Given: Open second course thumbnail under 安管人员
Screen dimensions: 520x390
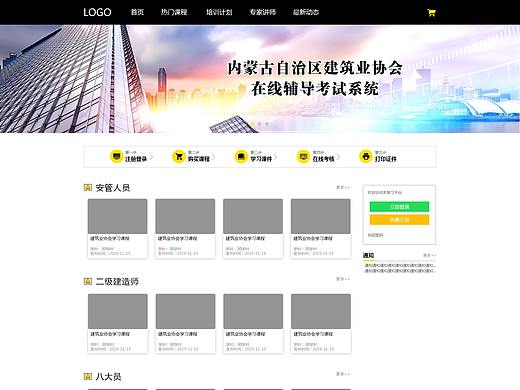Looking at the screenshot, I should click(x=185, y=216).
